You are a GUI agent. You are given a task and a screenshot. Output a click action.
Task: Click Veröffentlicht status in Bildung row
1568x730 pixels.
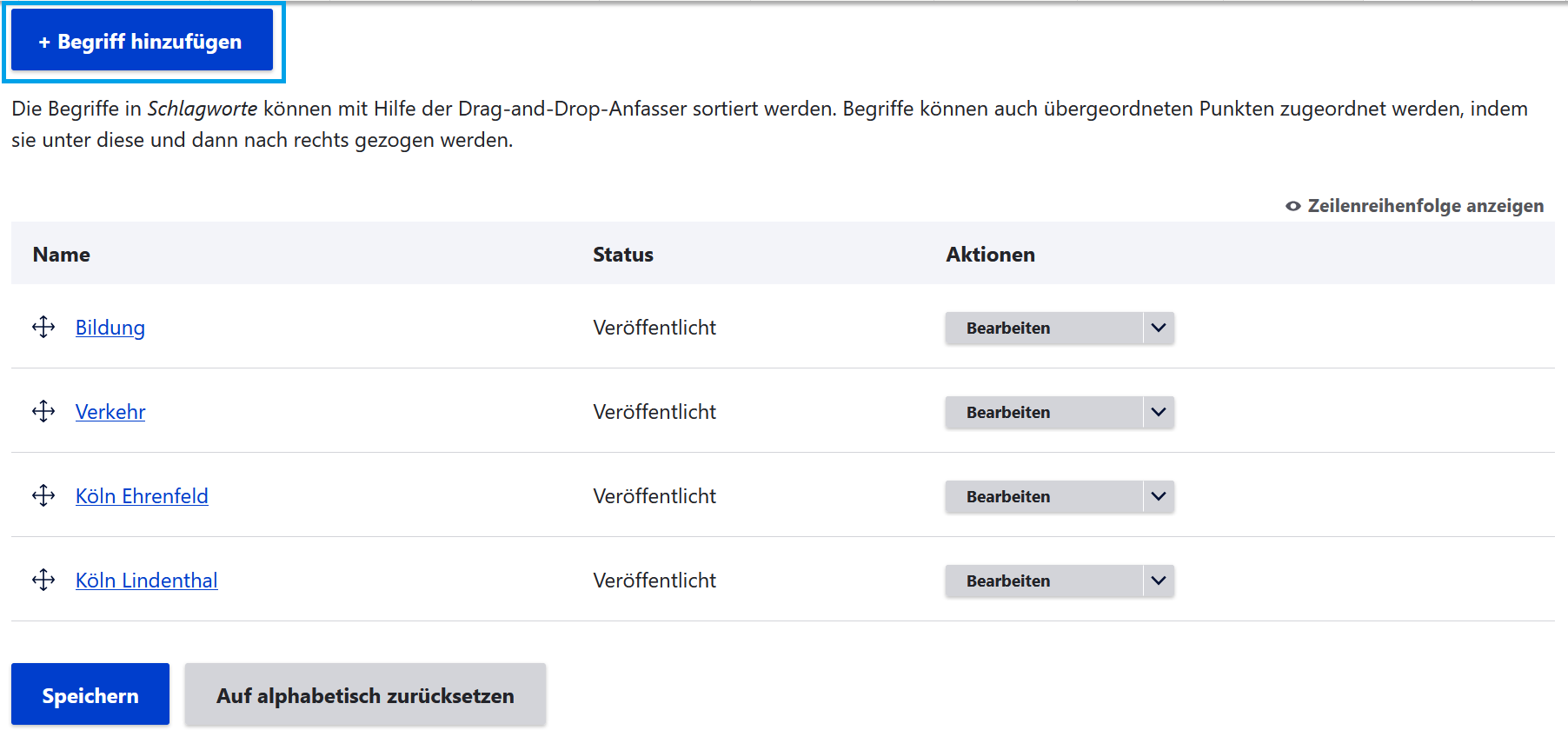pos(654,328)
